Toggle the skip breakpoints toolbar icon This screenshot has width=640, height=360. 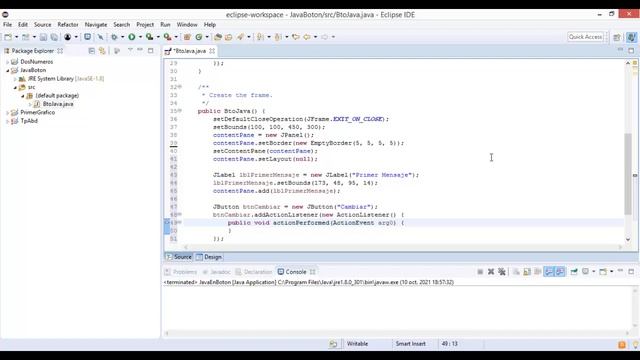point(100,37)
